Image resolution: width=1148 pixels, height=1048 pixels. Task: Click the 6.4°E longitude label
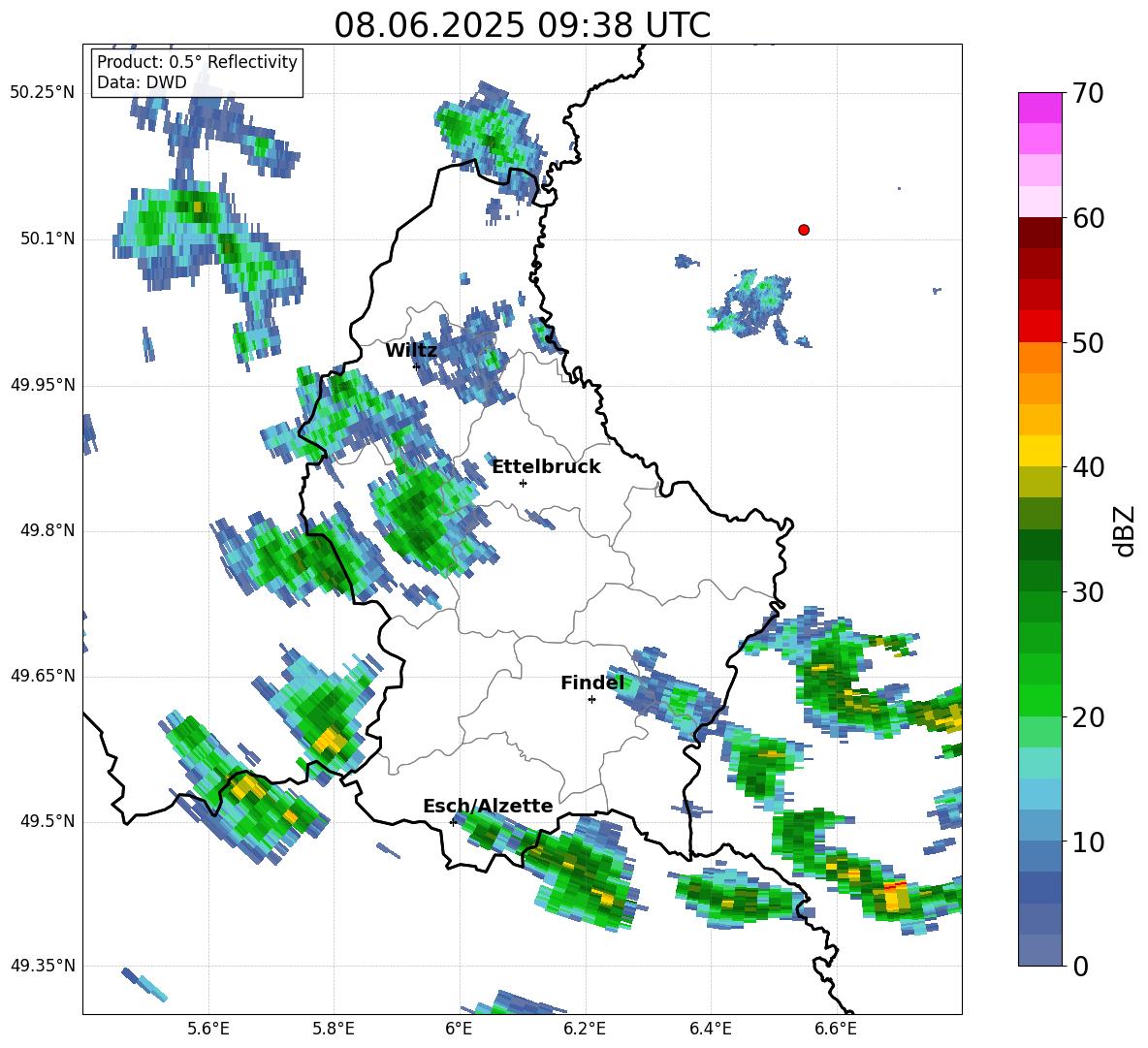coord(710,1030)
